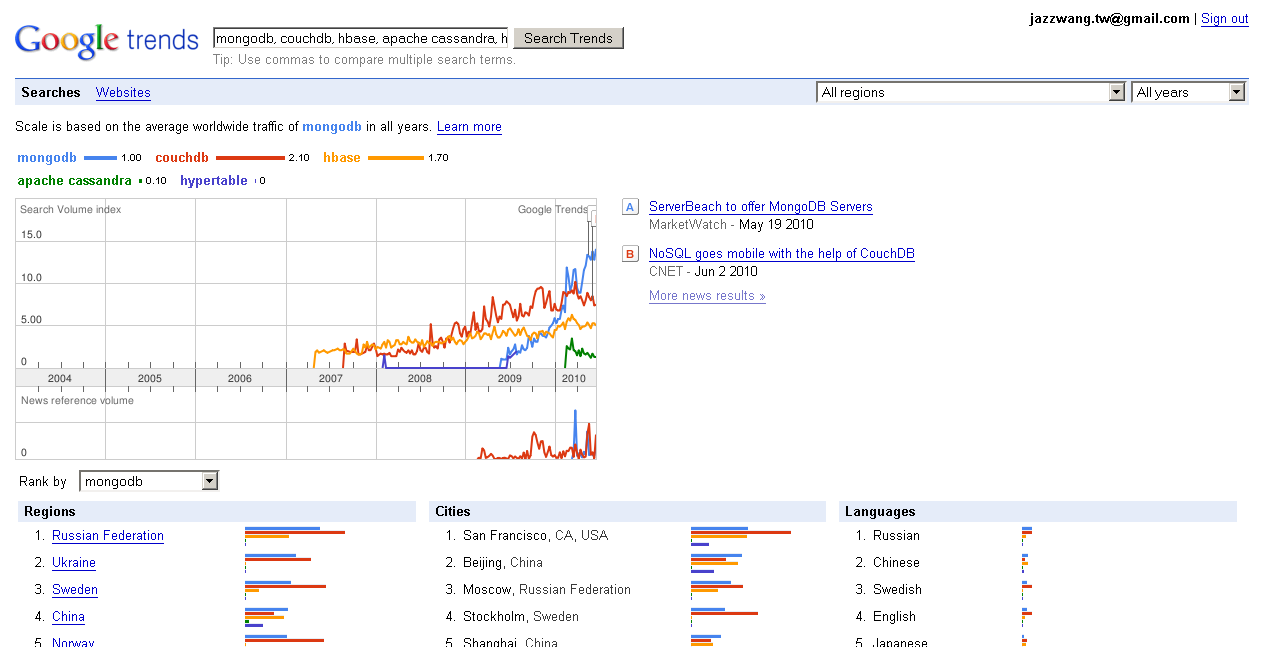
Task: Click the jazzwang.tw@gmail.com account email
Action: pyautogui.click(x=1110, y=19)
